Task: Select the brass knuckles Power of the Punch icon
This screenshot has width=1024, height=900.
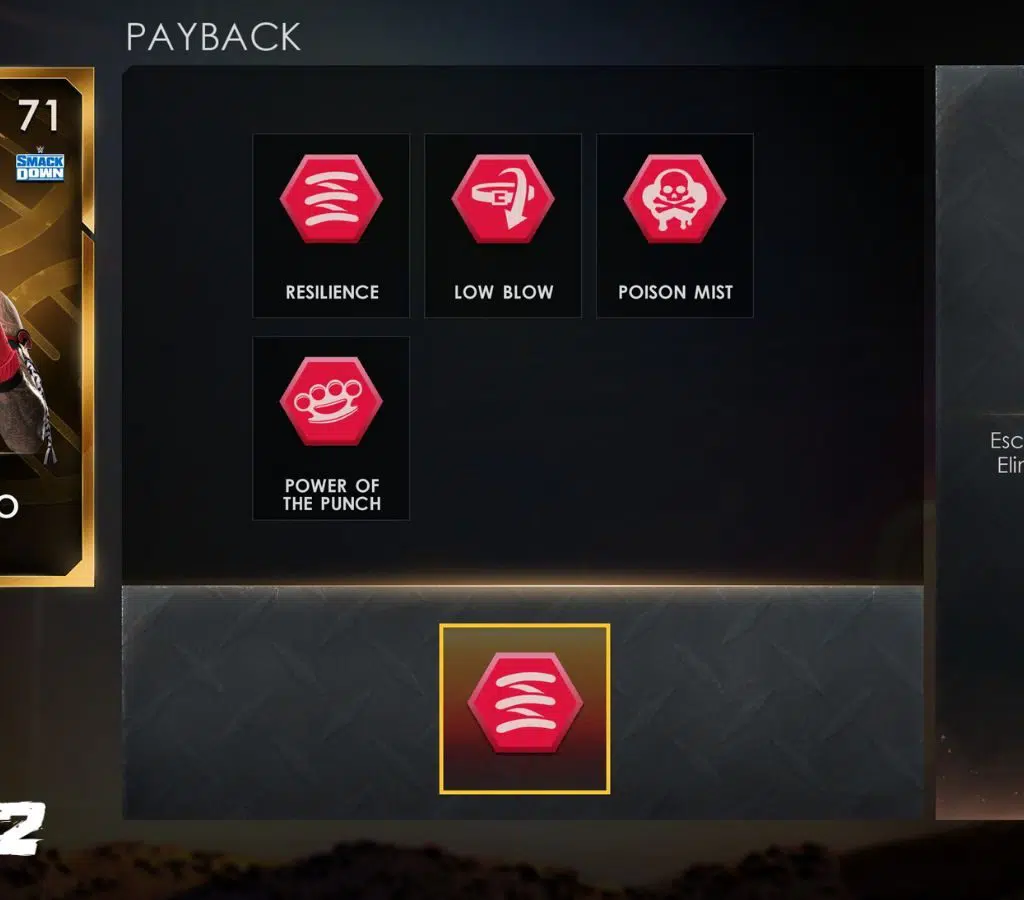Action: [x=331, y=401]
